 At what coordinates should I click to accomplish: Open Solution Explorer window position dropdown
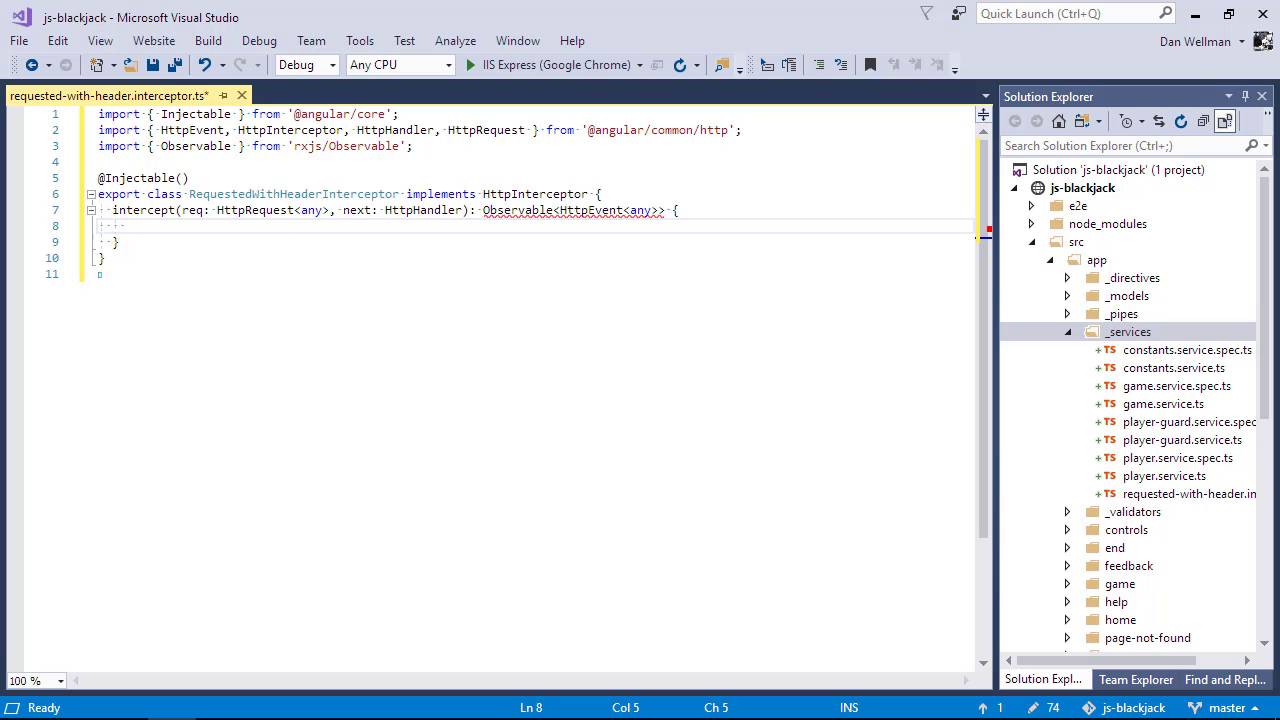coord(1229,96)
